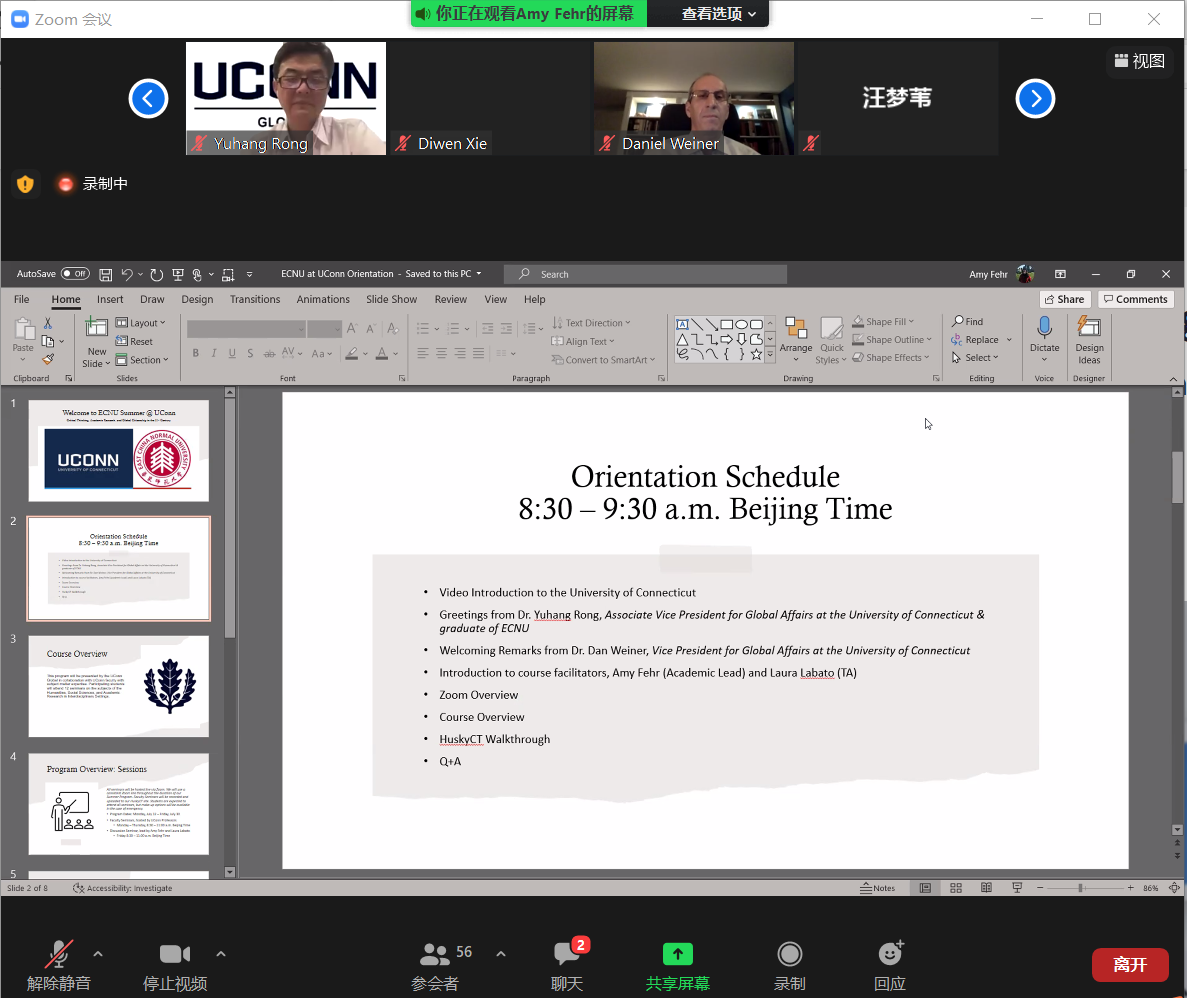Viewport: 1187px width, 998px height.
Task: Start presentation from beginning icon
Action: [178, 274]
